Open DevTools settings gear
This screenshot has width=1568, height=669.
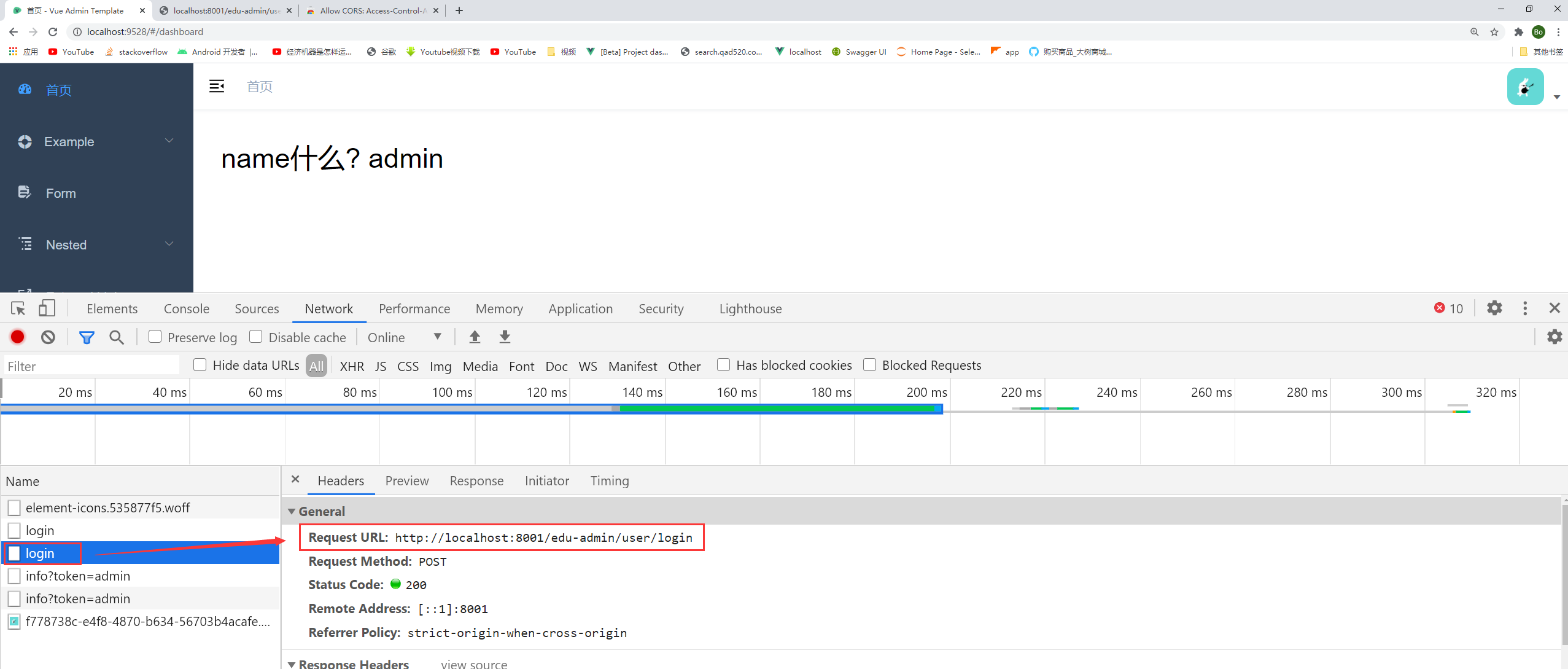click(x=1494, y=308)
